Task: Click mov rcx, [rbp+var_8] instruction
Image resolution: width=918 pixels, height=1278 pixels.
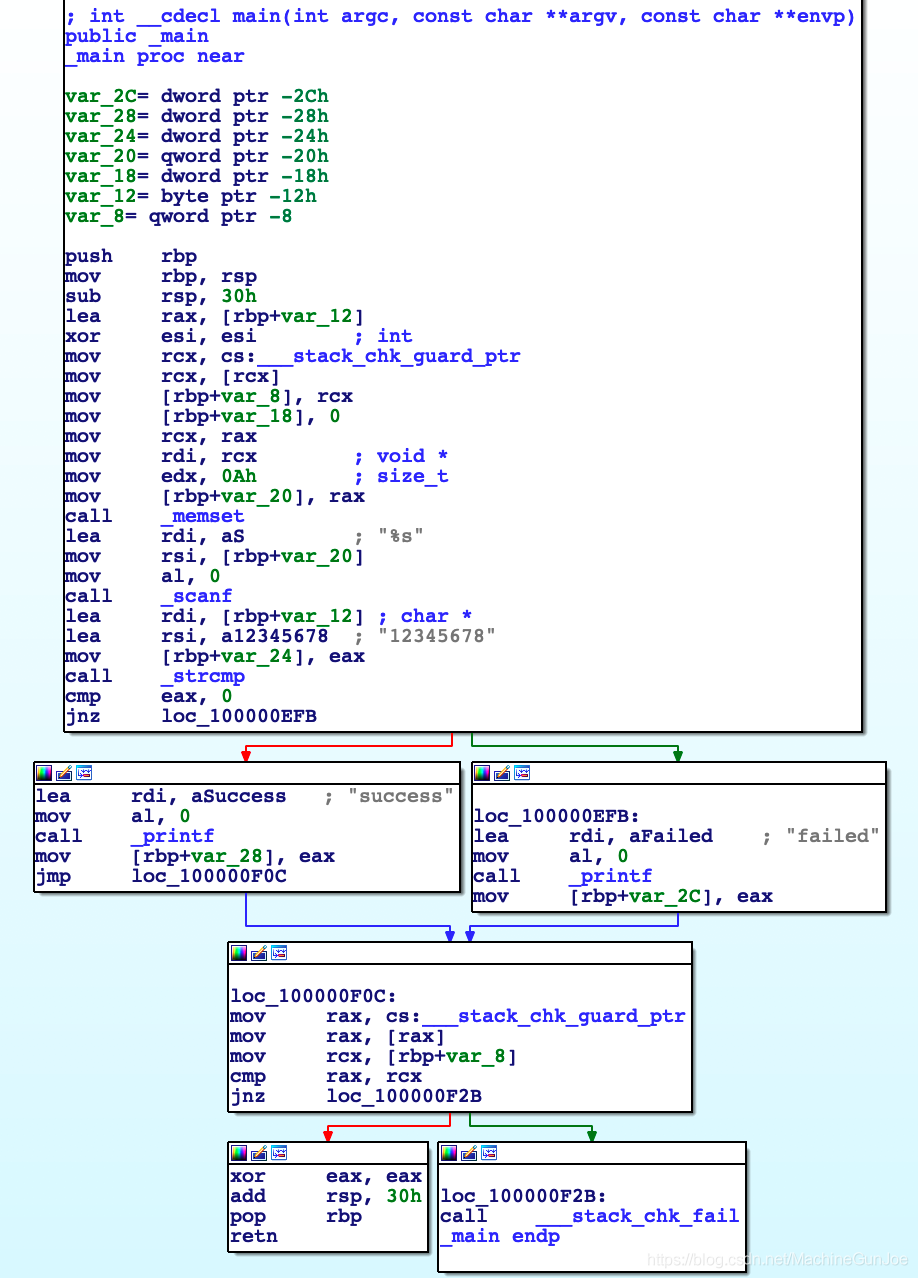Action: click(x=374, y=1056)
